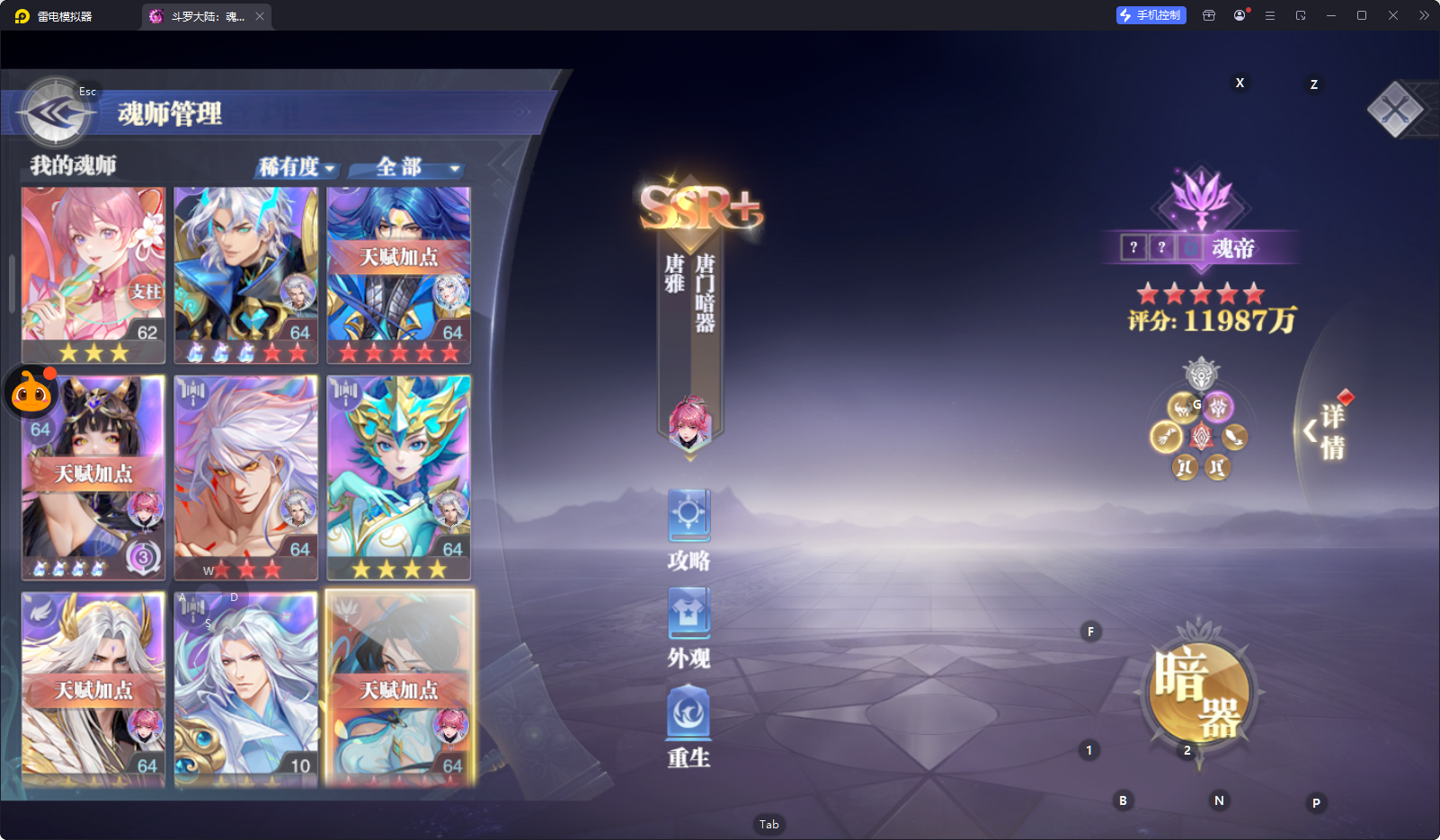The image size is (1440, 840).
Task: Select the bronze bracer slot right of the red crystal
Action: [x=1234, y=438]
